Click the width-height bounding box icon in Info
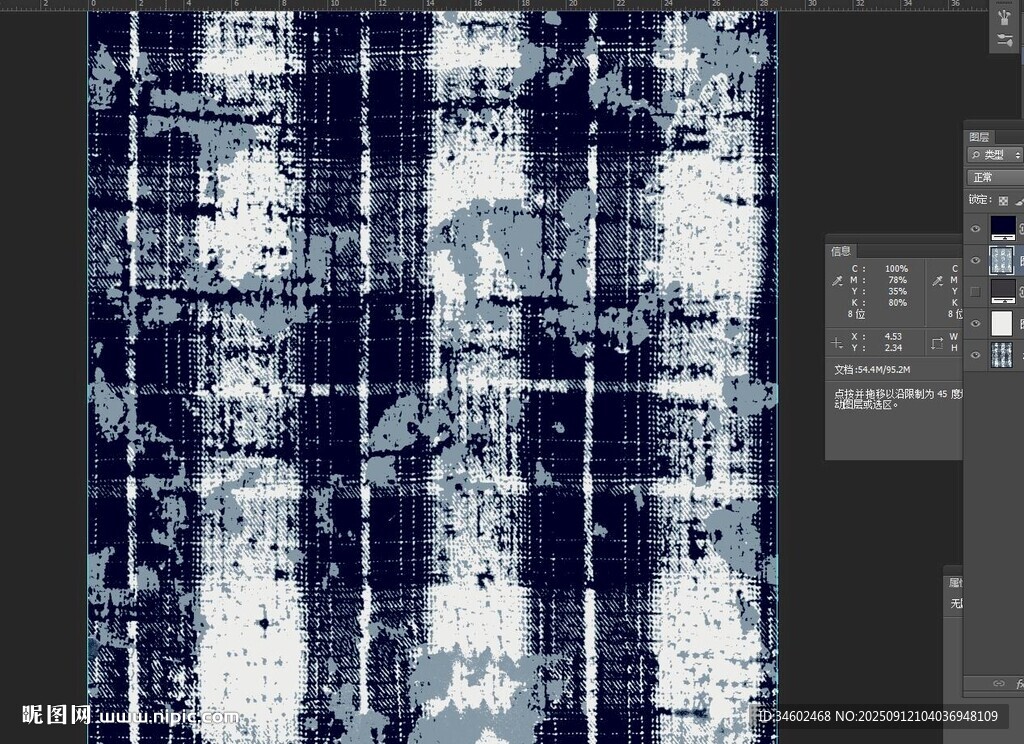 [x=937, y=342]
